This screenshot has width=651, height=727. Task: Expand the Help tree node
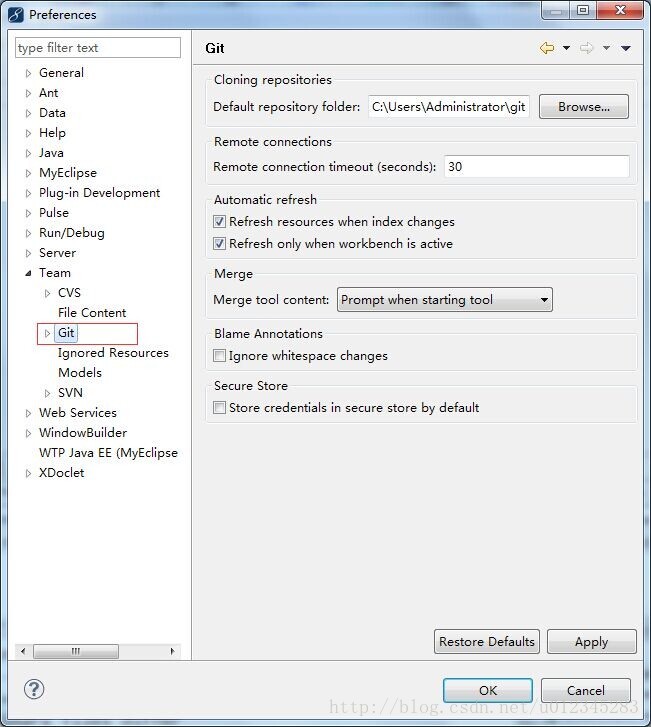tap(28, 133)
